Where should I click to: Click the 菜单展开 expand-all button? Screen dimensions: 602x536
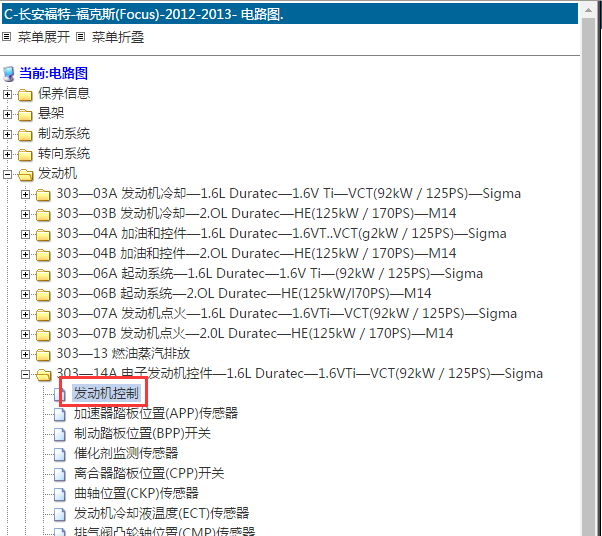click(43, 37)
